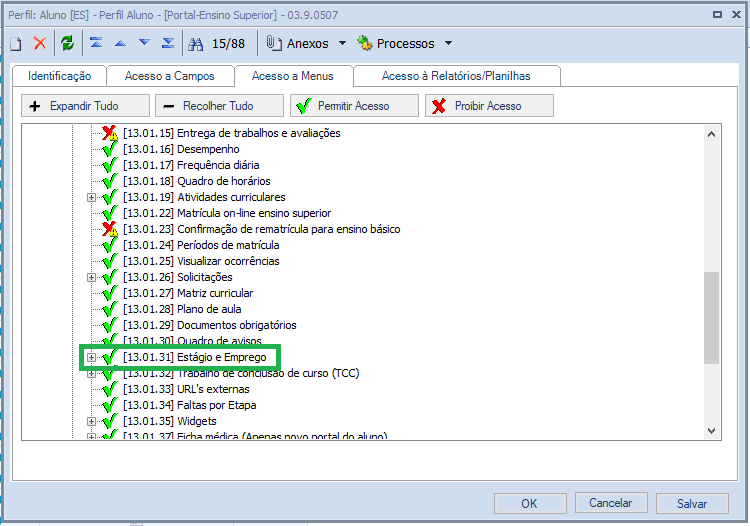This screenshot has width=750, height=526.
Task: Click the binoculars search icon
Action: (195, 44)
